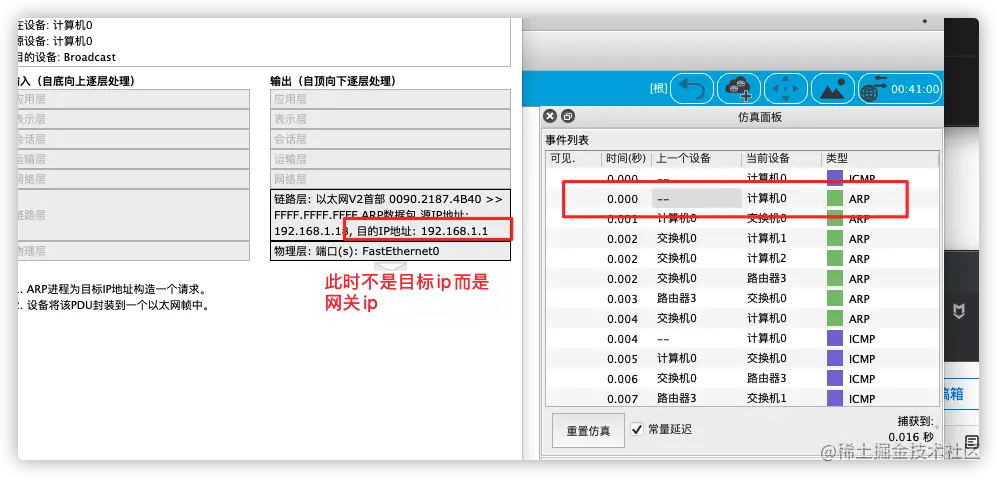The image size is (997, 478).
Task: Select the 0.006 ICMP event to 路由器3
Action: click(x=742, y=379)
